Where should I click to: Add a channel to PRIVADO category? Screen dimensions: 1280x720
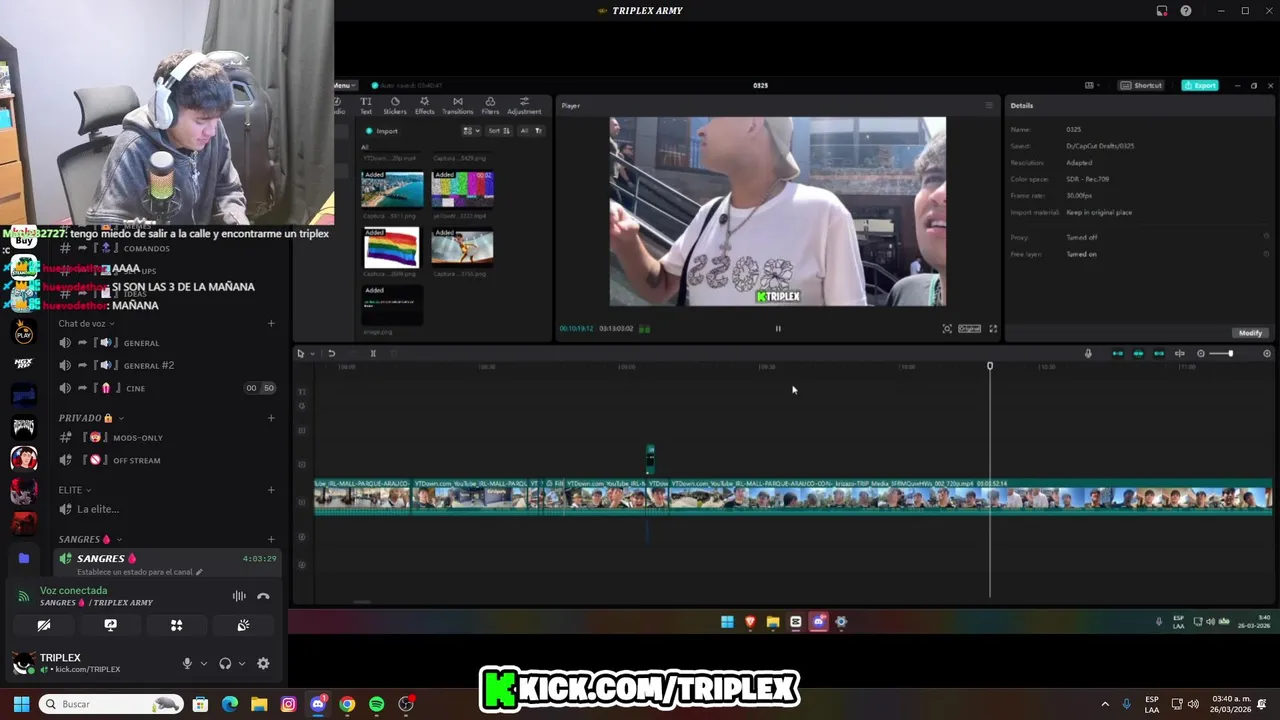271,418
